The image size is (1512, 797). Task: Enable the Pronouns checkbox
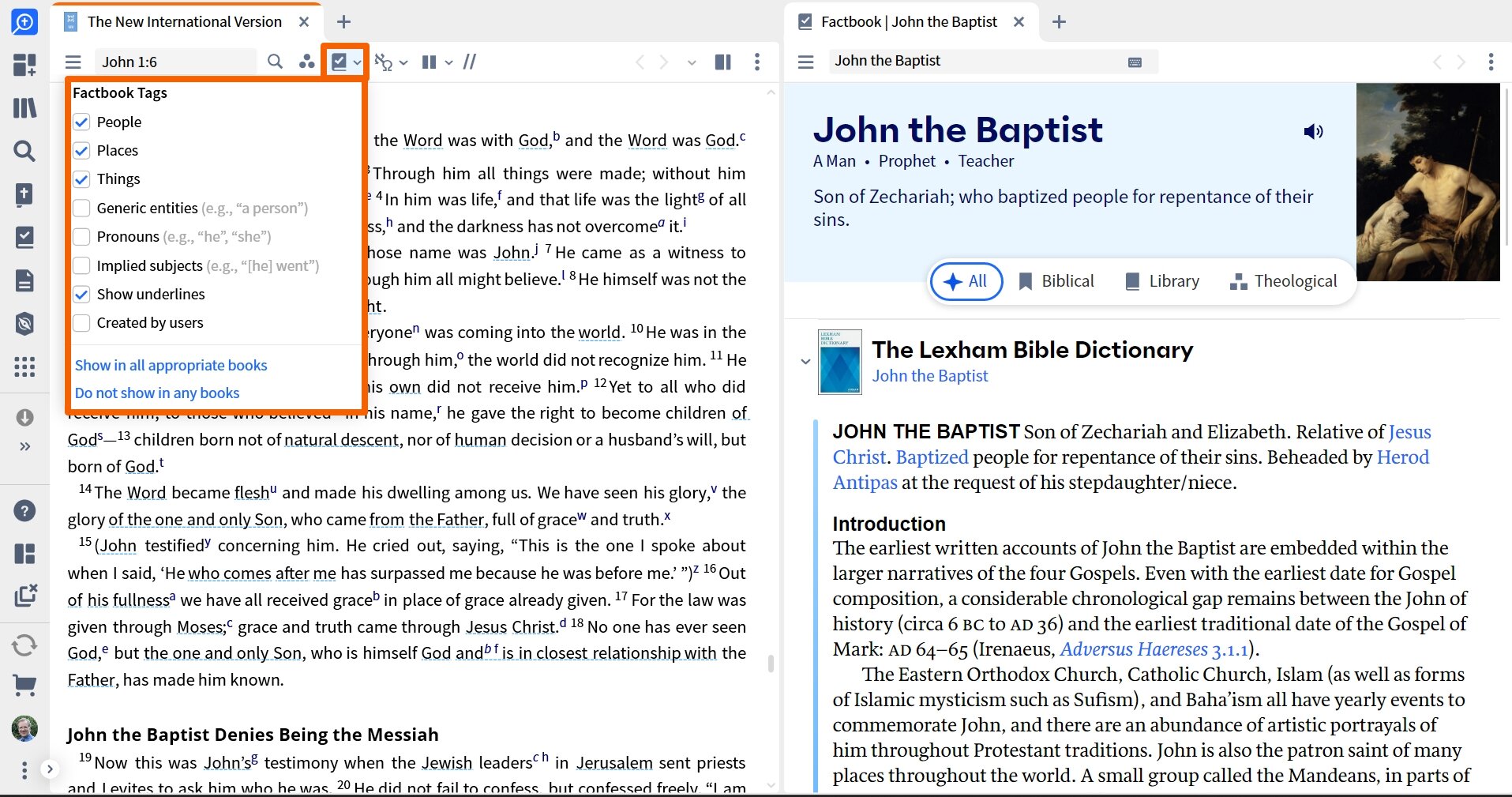pos(82,236)
